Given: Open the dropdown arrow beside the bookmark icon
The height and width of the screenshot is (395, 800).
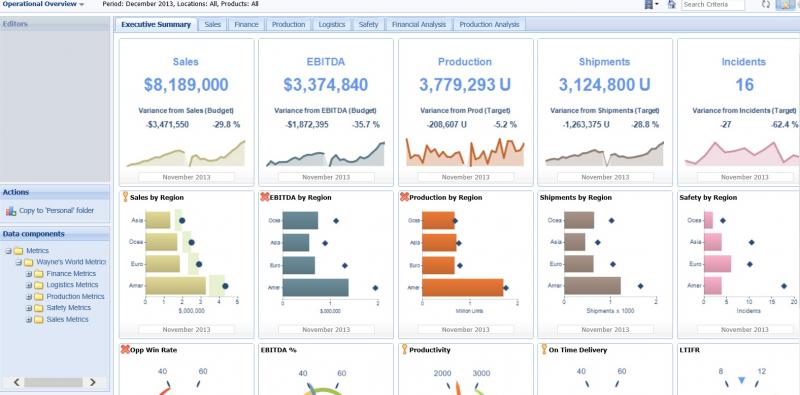Looking at the screenshot, I should click(657, 4).
